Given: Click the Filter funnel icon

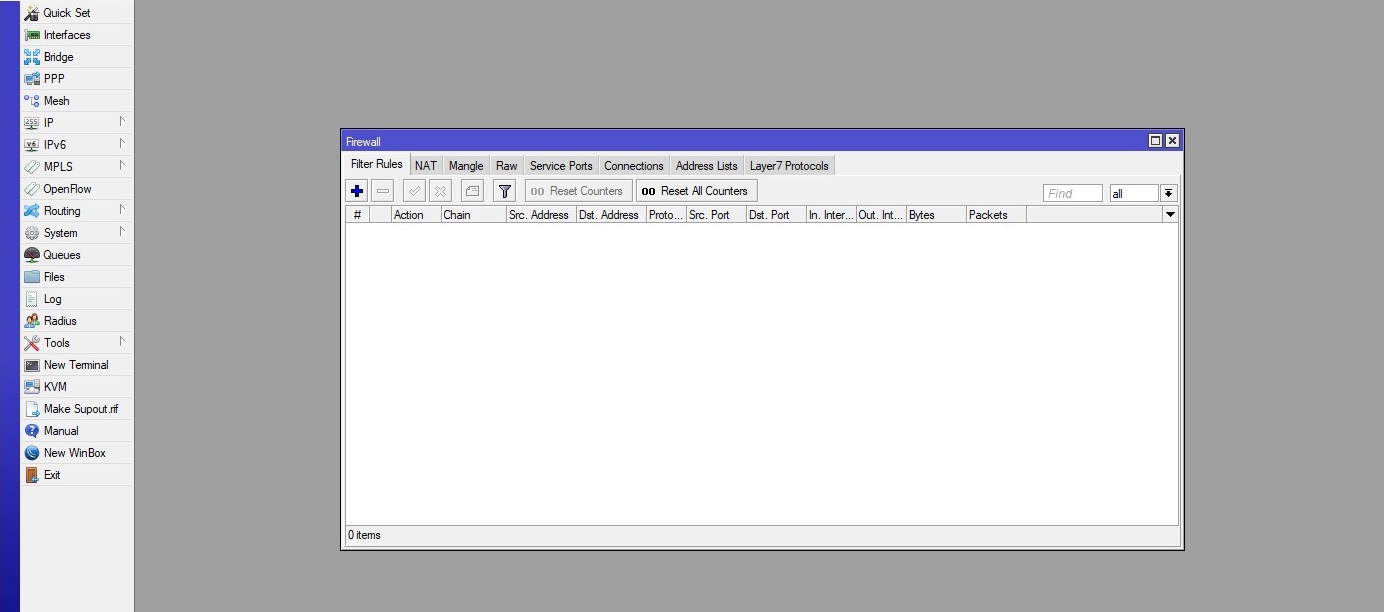Looking at the screenshot, I should pyautogui.click(x=505, y=191).
